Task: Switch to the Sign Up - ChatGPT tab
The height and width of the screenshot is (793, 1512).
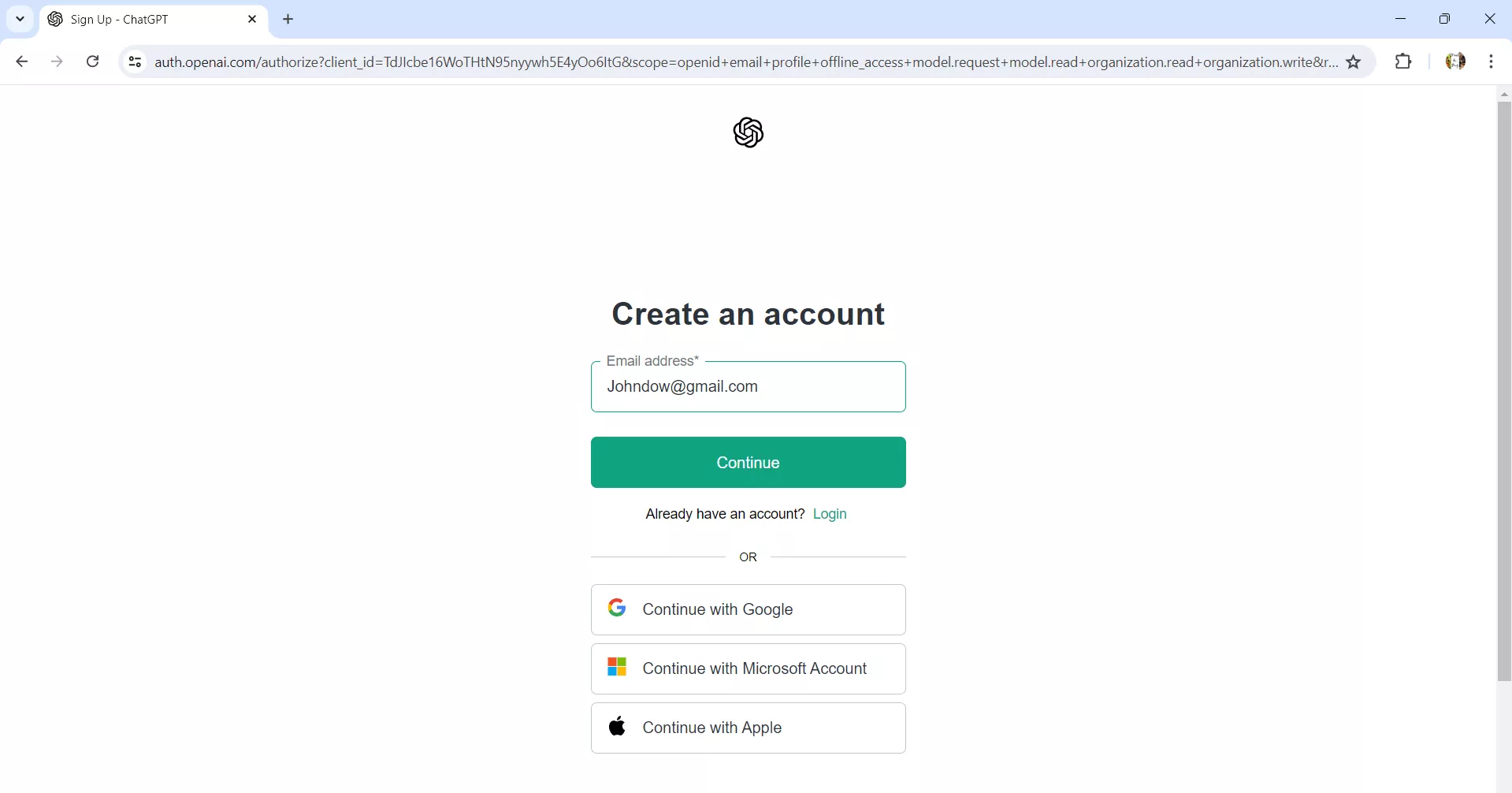Action: (x=126, y=19)
